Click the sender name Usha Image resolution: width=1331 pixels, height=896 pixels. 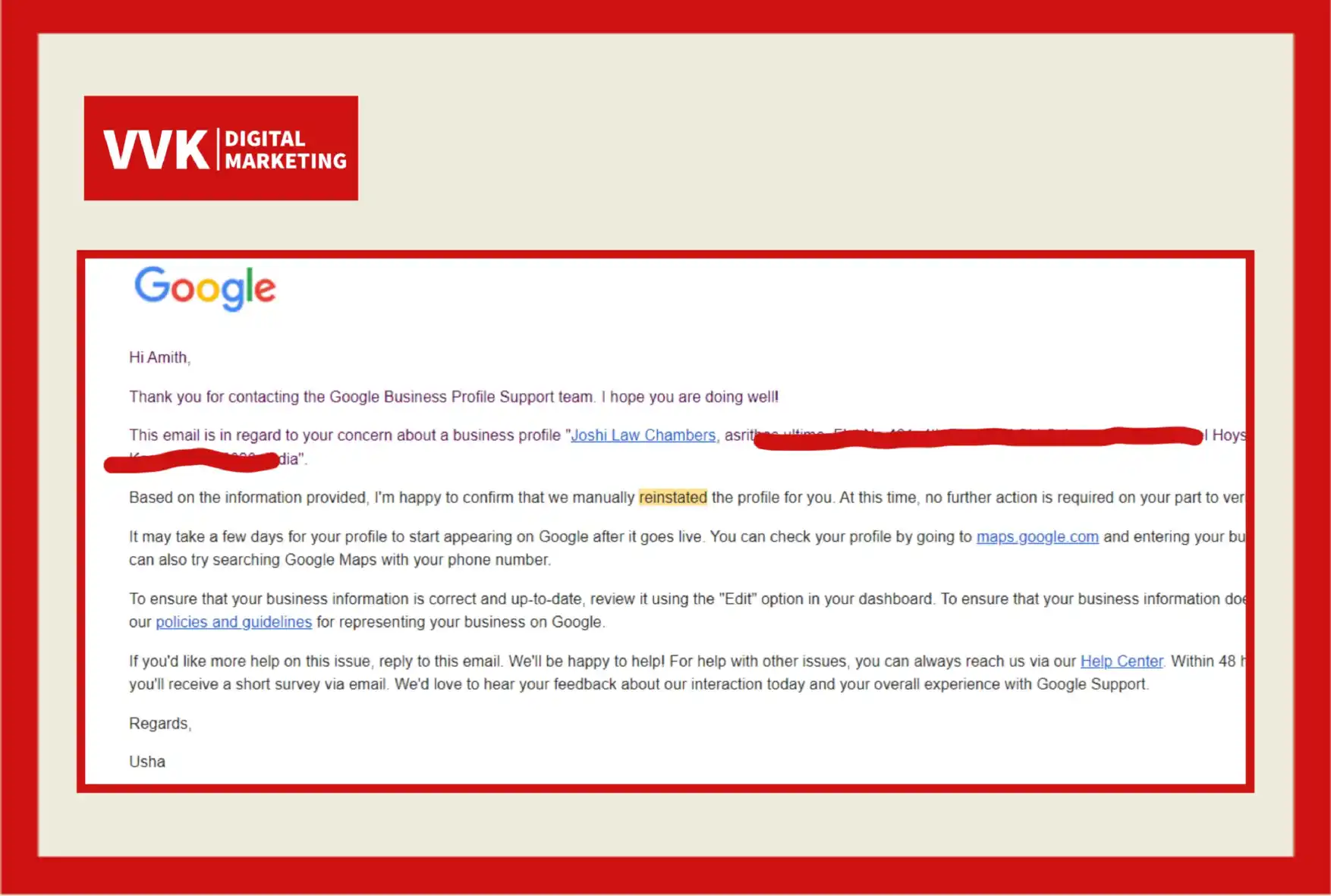point(147,761)
